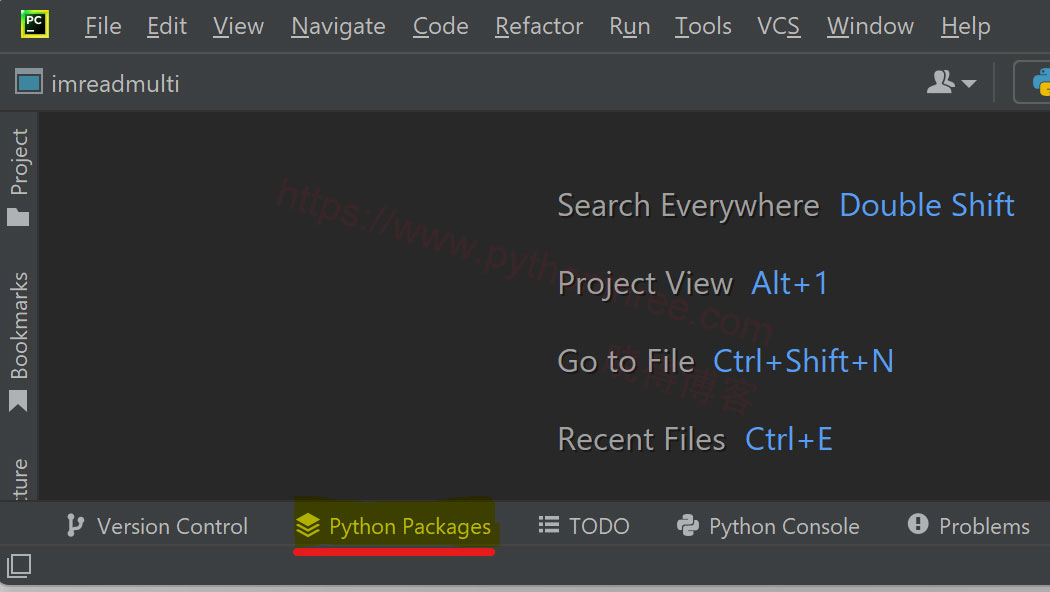Open the Code With Me dropdown arrow
The image size is (1050, 592).
[x=969, y=84]
